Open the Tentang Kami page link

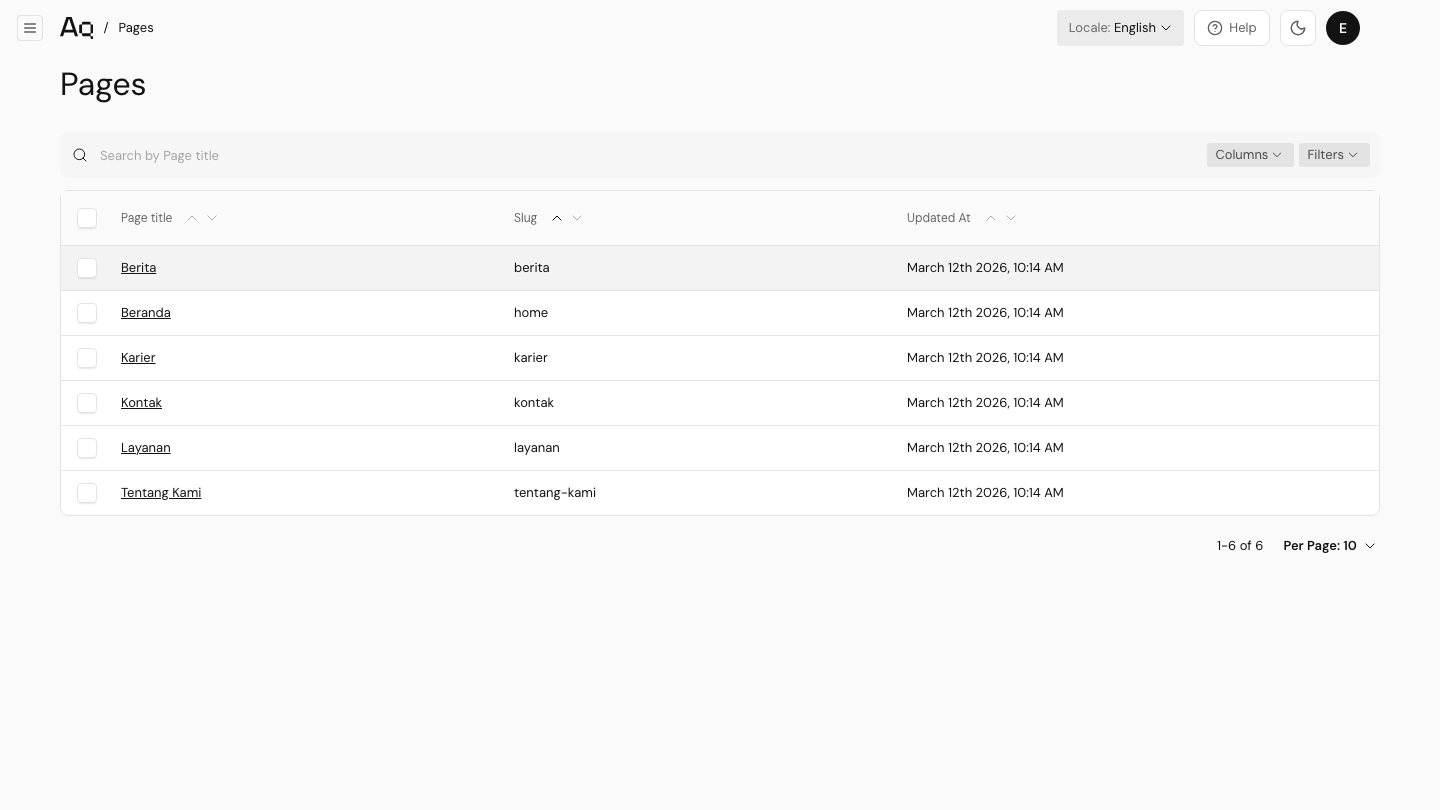click(161, 493)
